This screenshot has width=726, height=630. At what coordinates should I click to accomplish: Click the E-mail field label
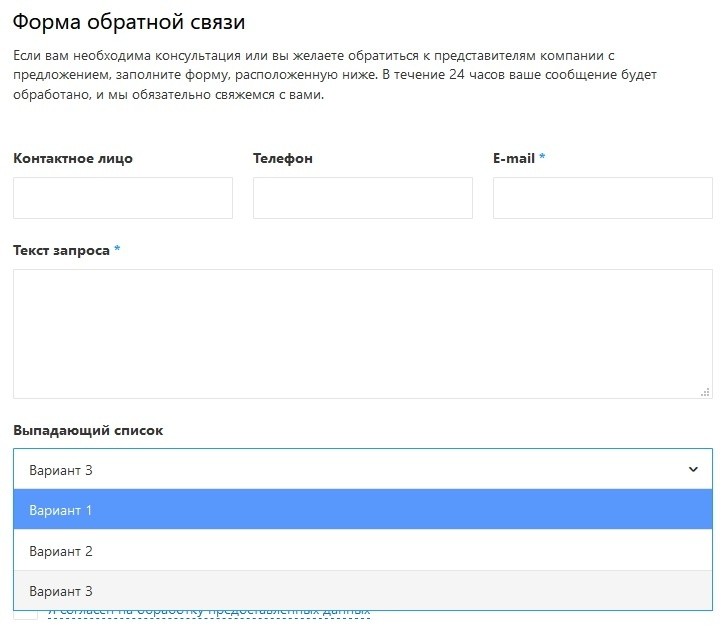coord(514,158)
